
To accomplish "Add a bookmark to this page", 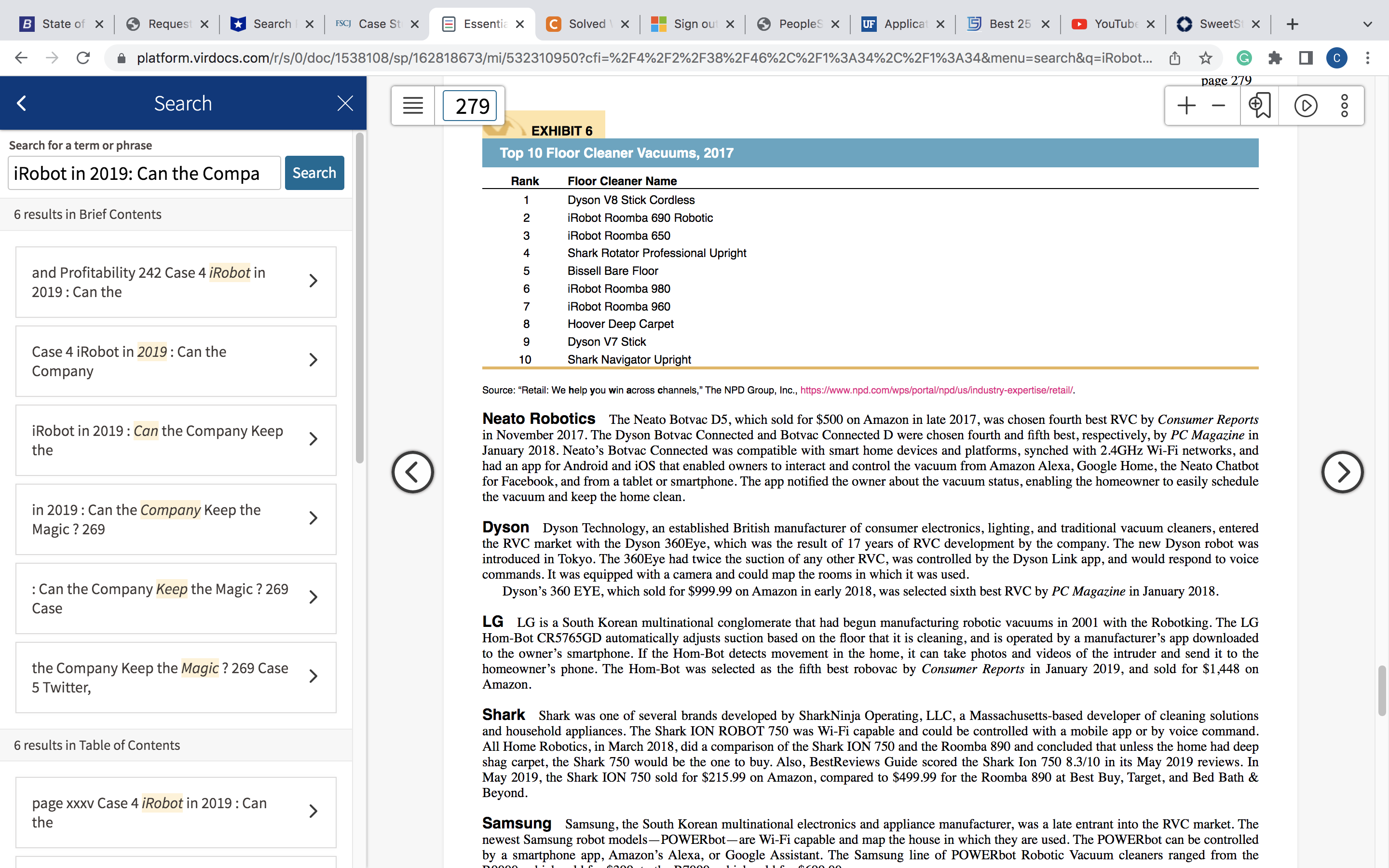I will tap(1259, 106).
